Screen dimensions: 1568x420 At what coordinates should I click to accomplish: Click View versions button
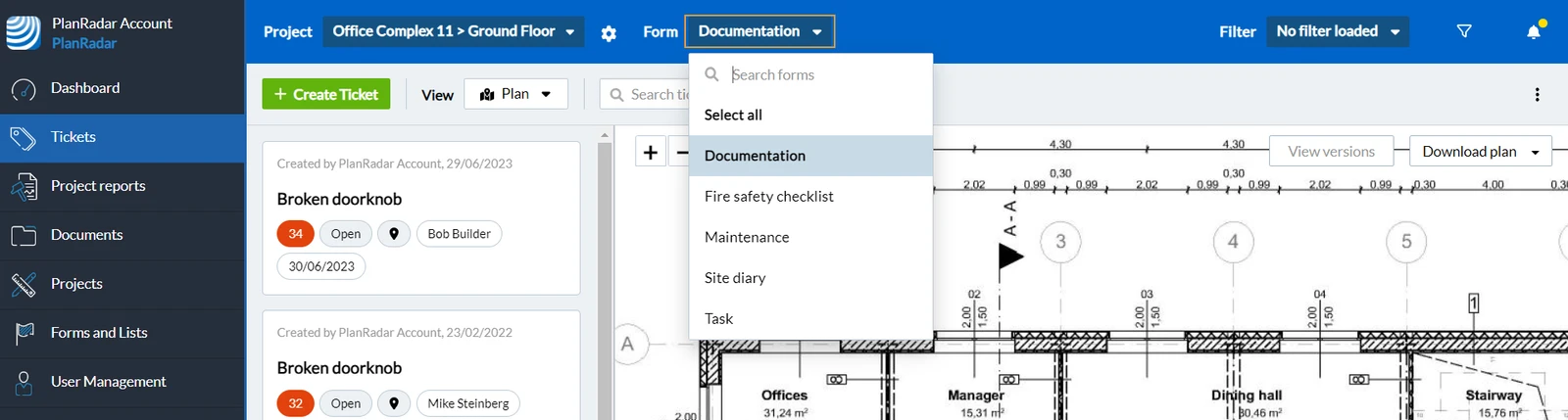tap(1331, 152)
